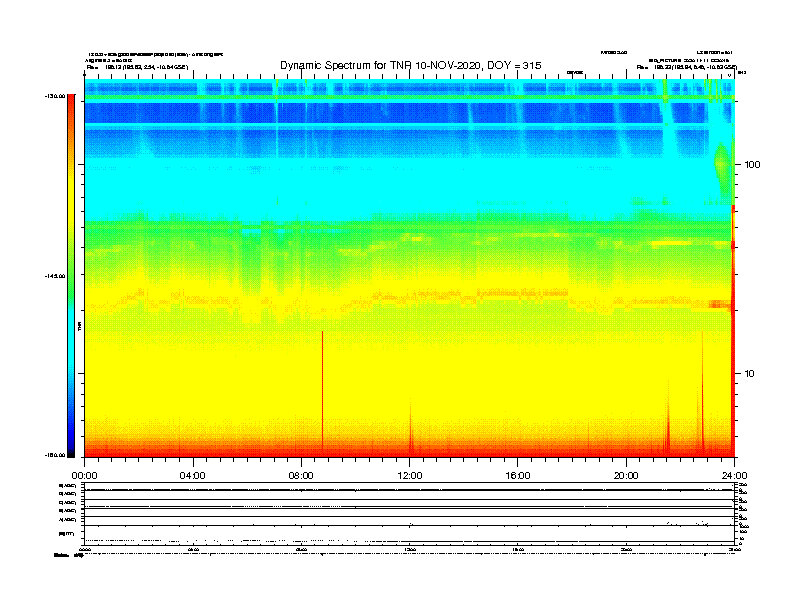Image resolution: width=792 pixels, height=612 pixels.
Task: Click the 24:00 label on the spectrum's time axis
Action: [x=734, y=476]
